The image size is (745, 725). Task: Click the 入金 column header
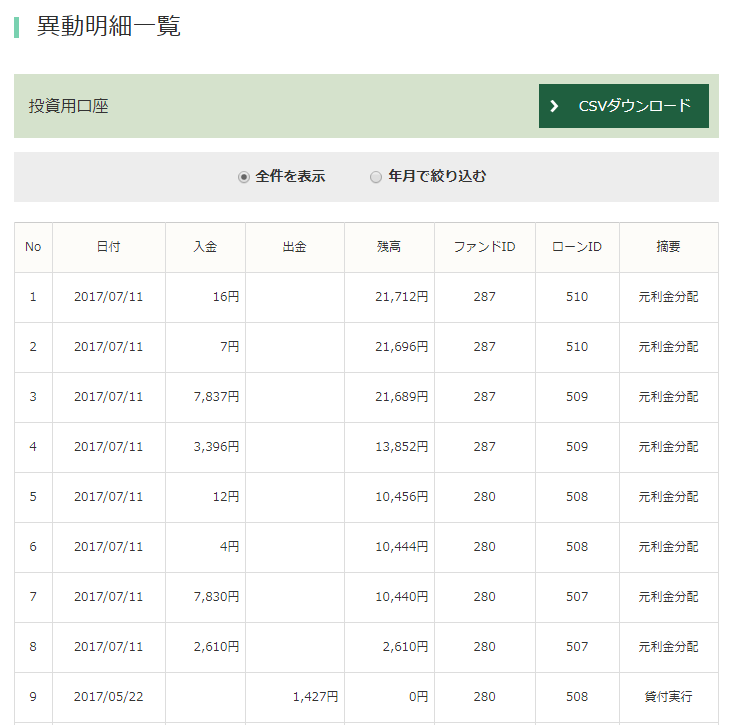[x=205, y=247]
